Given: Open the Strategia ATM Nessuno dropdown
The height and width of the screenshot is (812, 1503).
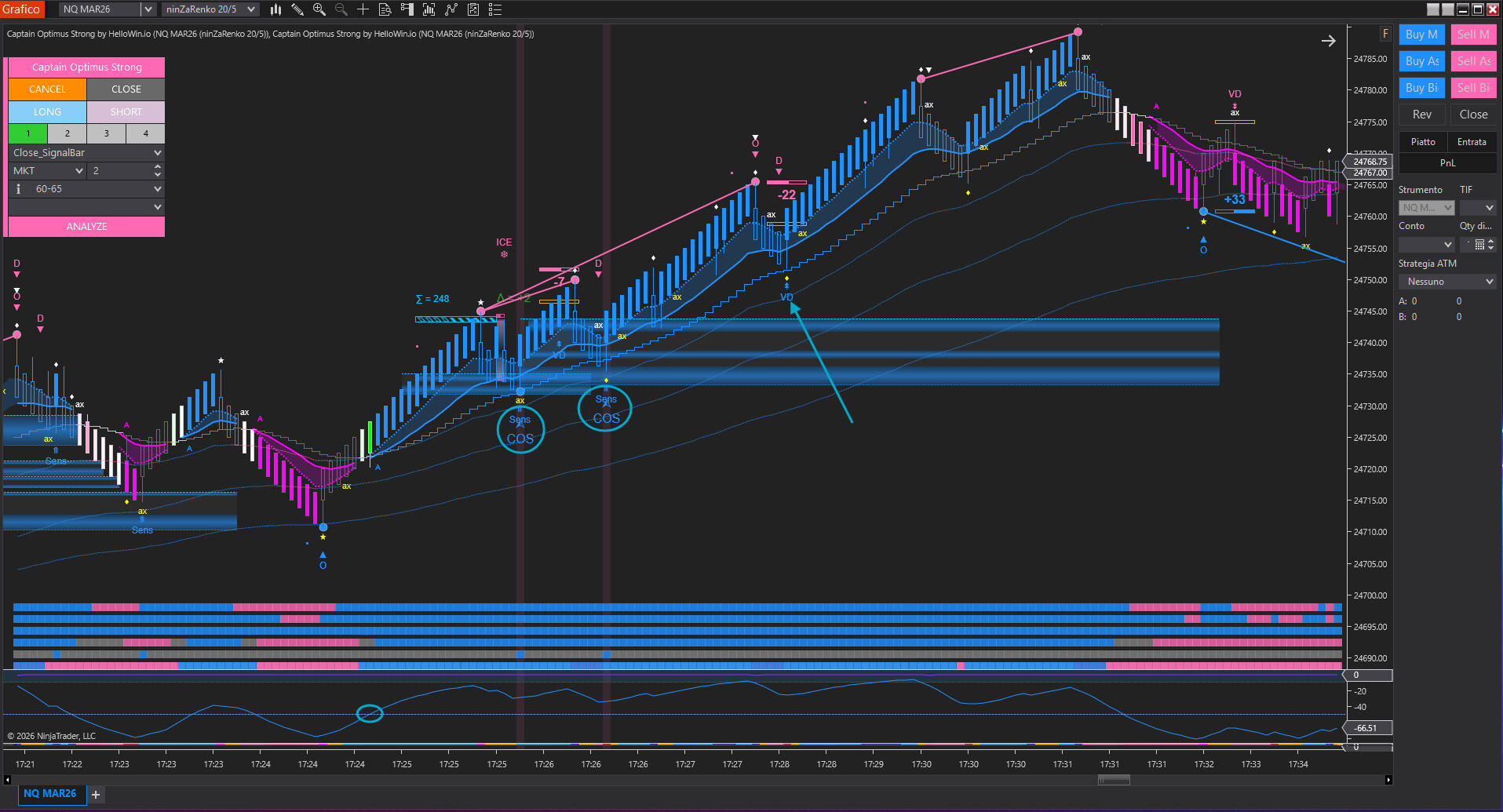Looking at the screenshot, I should click(x=1447, y=282).
